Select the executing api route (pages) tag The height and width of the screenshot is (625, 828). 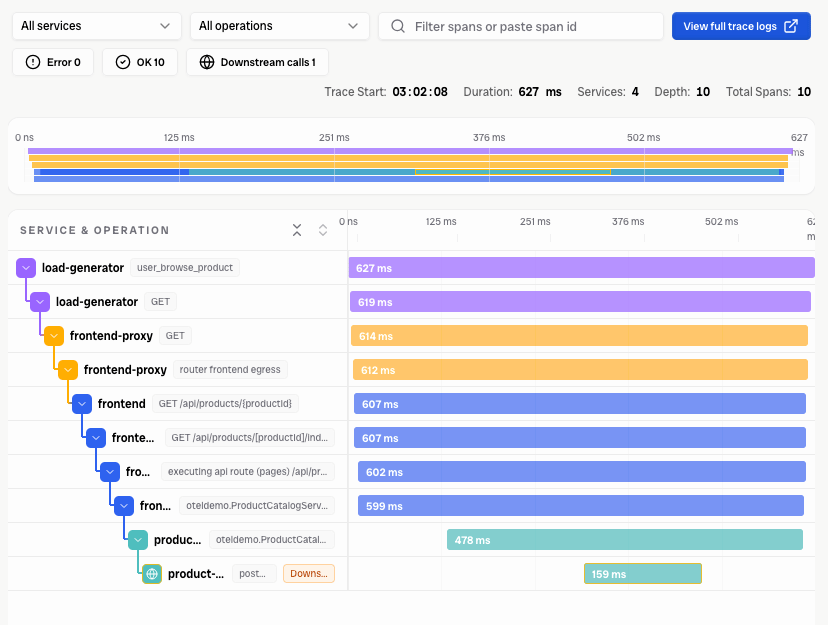248,471
